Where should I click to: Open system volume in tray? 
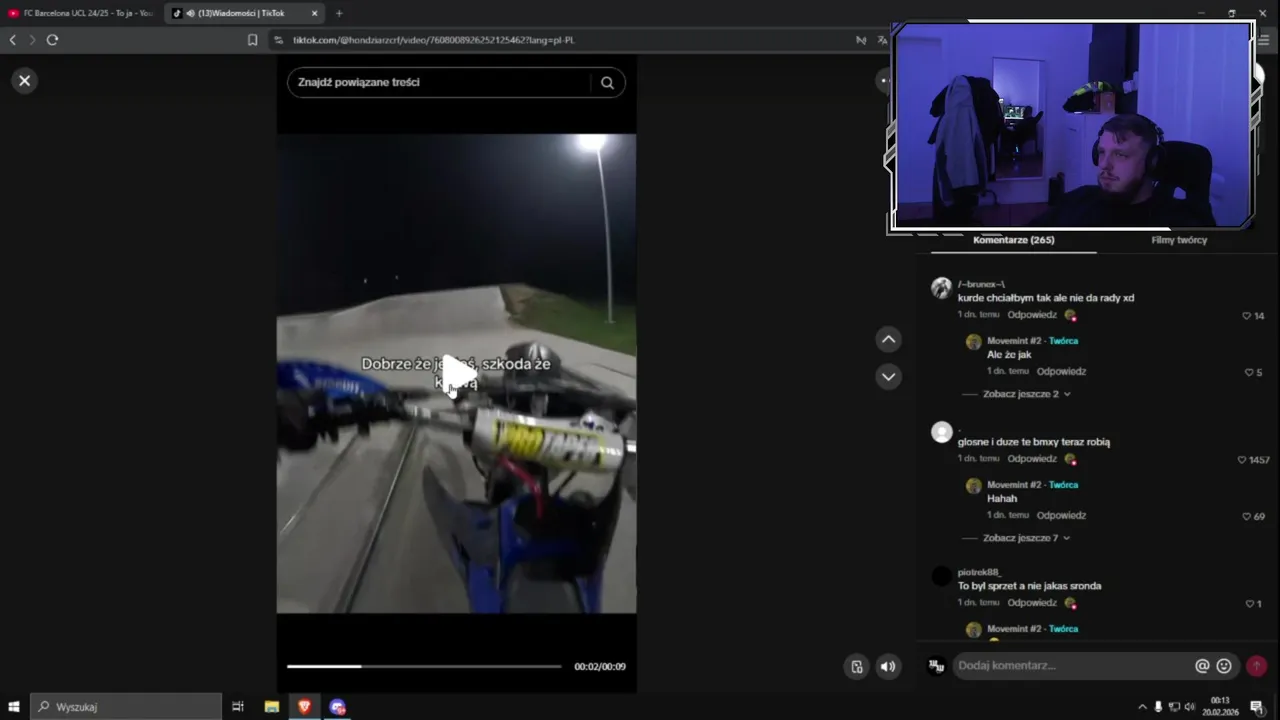tap(1190, 707)
